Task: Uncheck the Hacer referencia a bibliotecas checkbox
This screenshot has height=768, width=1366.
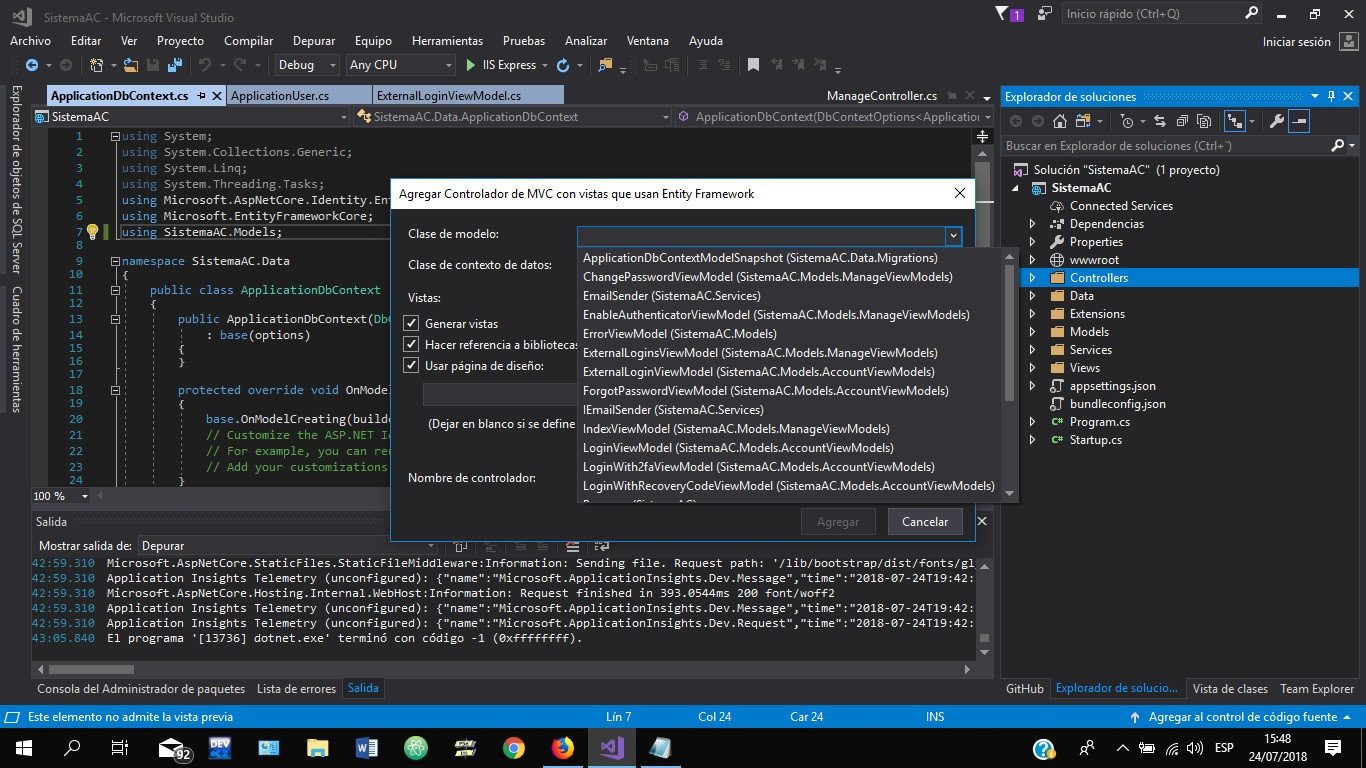Action: point(411,344)
